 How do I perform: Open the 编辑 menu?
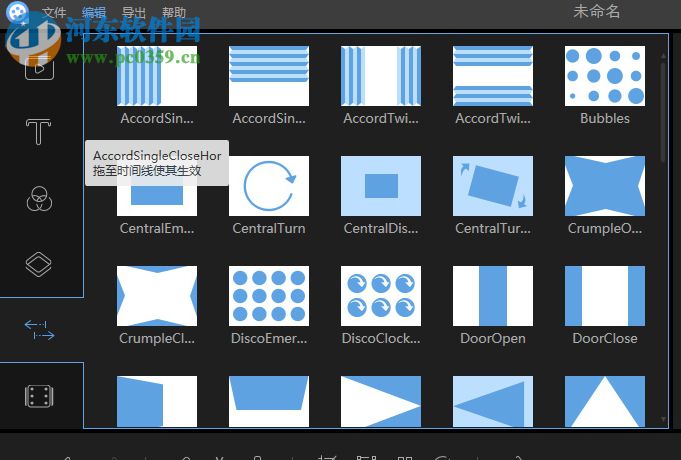[x=93, y=12]
